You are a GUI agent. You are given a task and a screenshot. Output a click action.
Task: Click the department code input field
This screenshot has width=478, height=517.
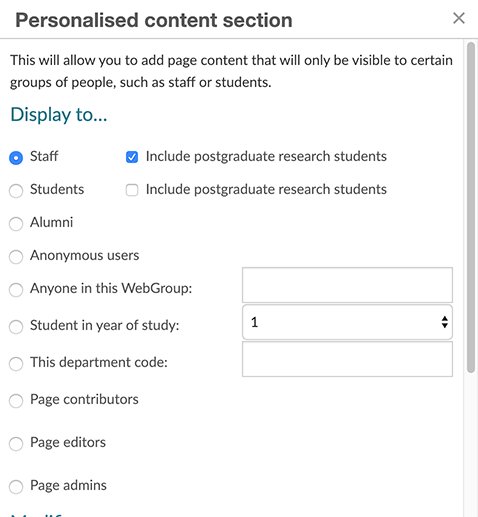click(347, 359)
